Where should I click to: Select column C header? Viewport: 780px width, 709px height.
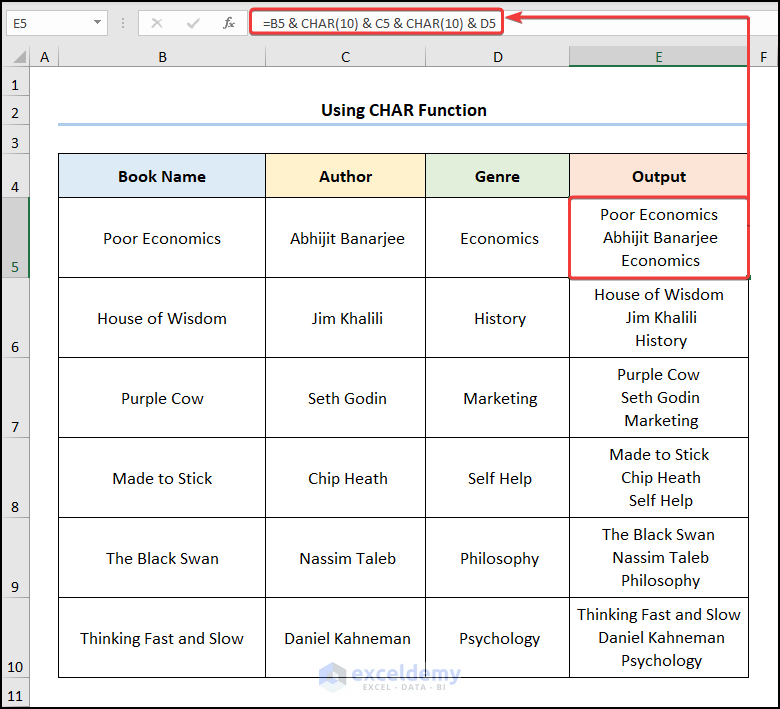(x=345, y=57)
